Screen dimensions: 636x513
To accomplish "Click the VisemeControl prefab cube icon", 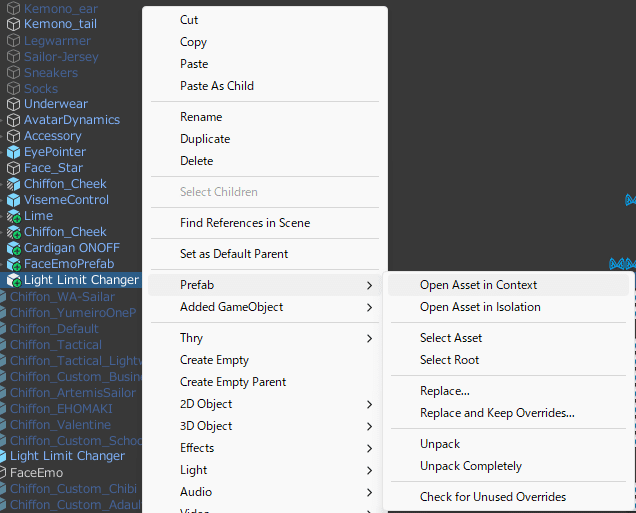I will pyautogui.click(x=14, y=200).
